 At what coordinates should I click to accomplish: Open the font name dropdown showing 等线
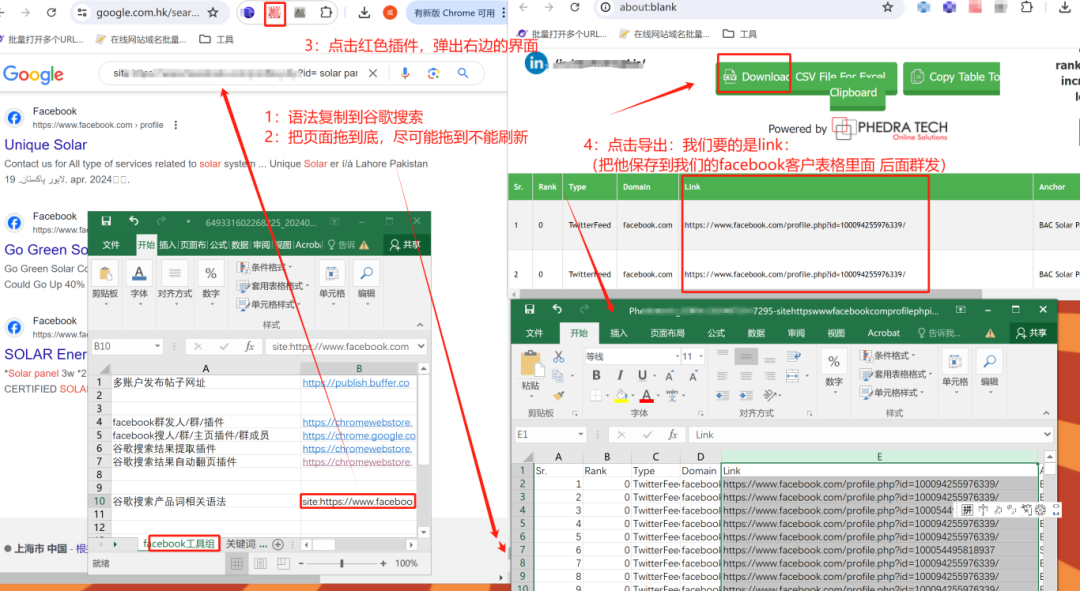677,356
